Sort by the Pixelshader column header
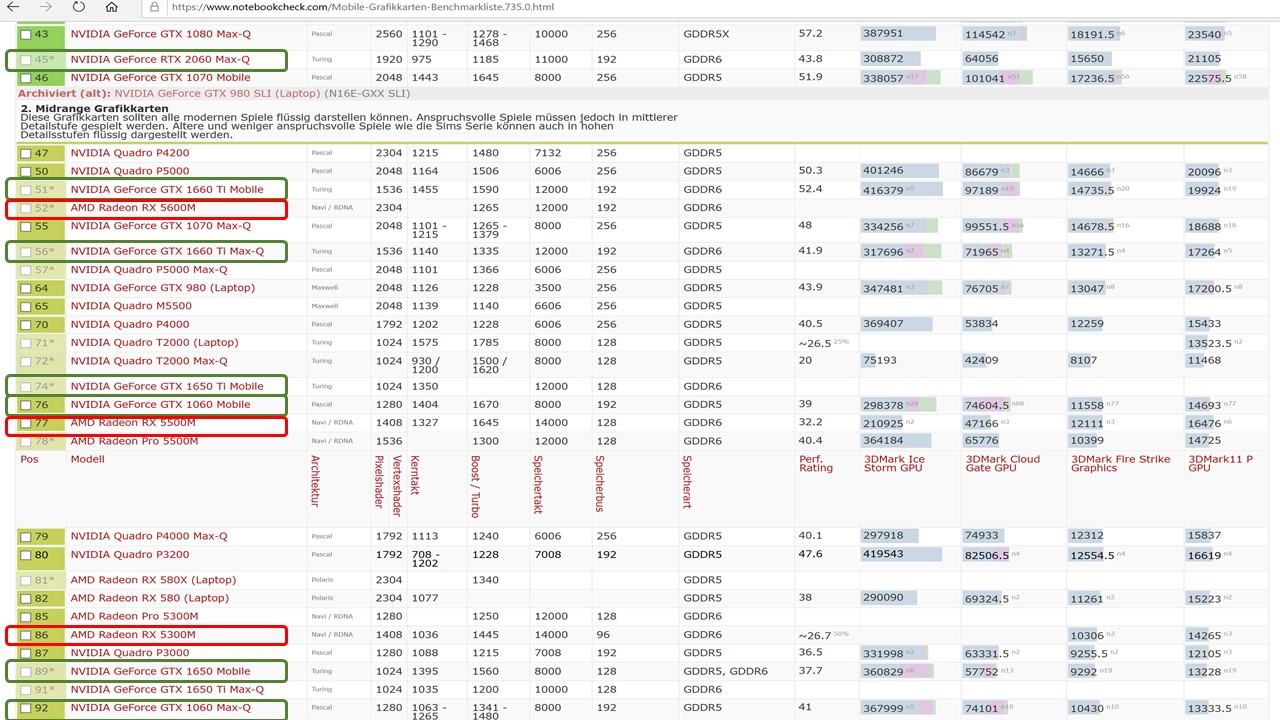 (x=379, y=481)
